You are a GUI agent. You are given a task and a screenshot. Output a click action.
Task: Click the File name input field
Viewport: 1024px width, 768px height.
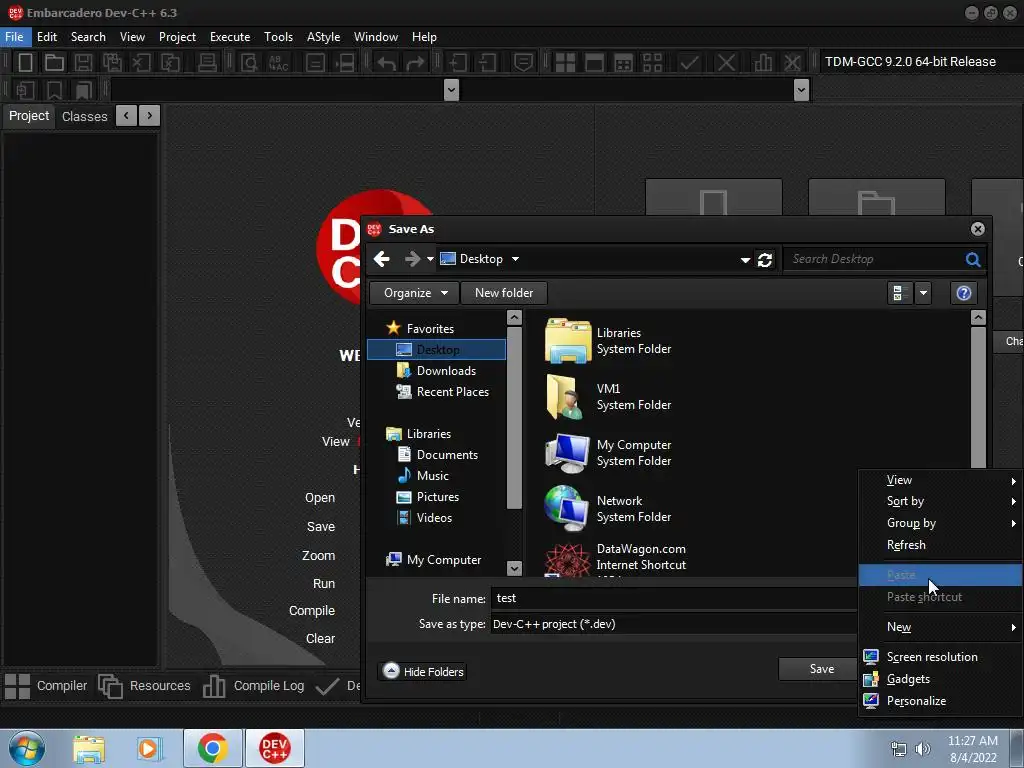[673, 598]
